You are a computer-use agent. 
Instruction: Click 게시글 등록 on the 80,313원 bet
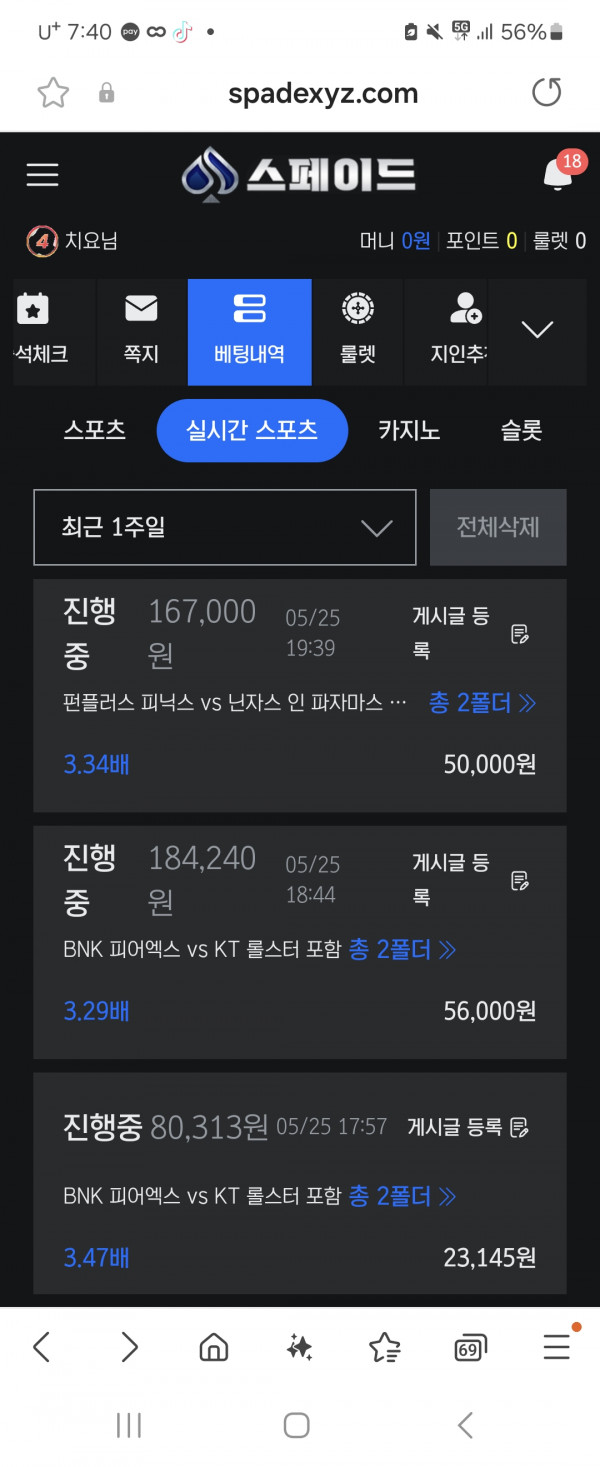click(468, 1128)
